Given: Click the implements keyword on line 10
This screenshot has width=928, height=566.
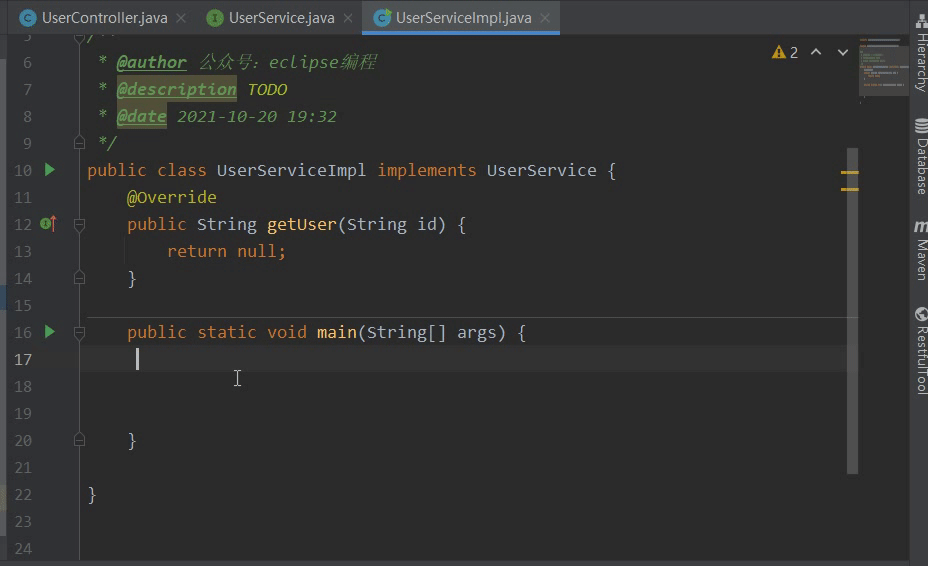Looking at the screenshot, I should point(427,171).
